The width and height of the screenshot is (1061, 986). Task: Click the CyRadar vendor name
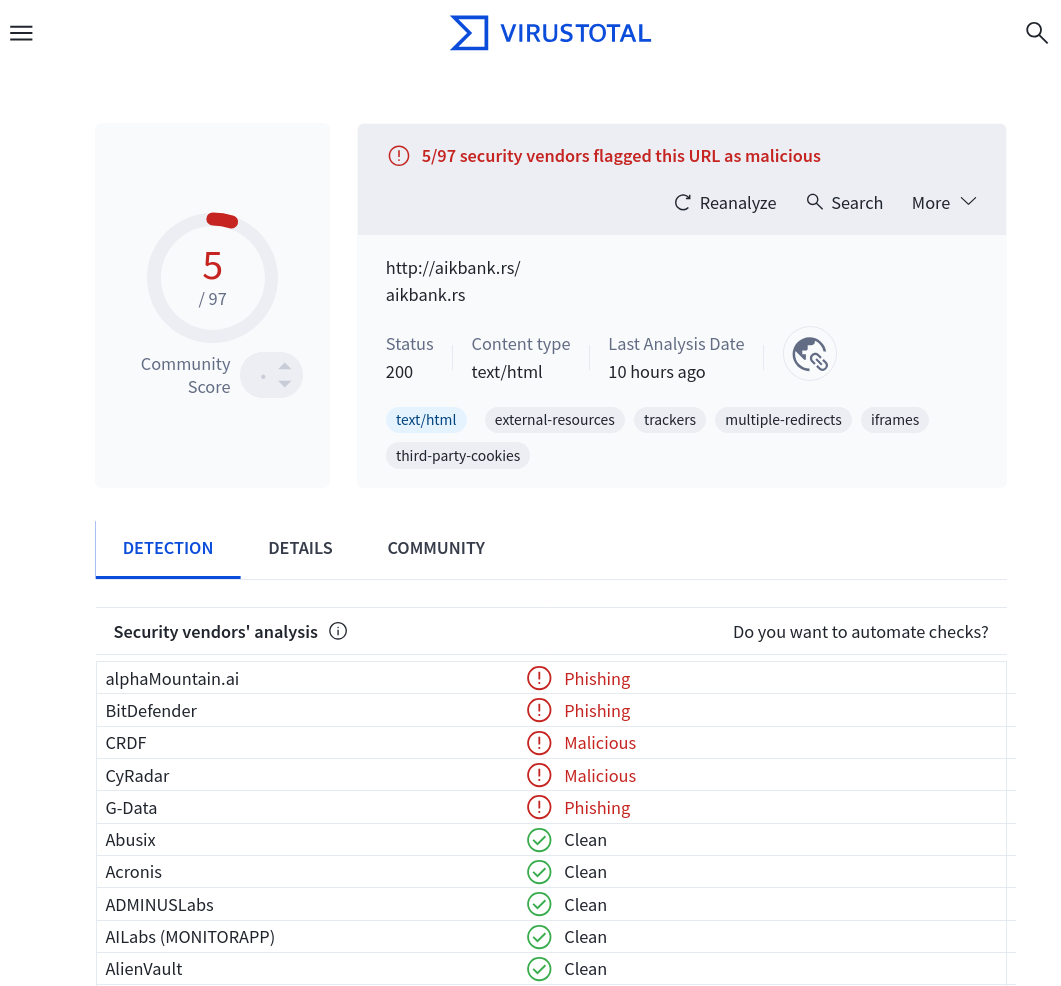[x=137, y=776]
